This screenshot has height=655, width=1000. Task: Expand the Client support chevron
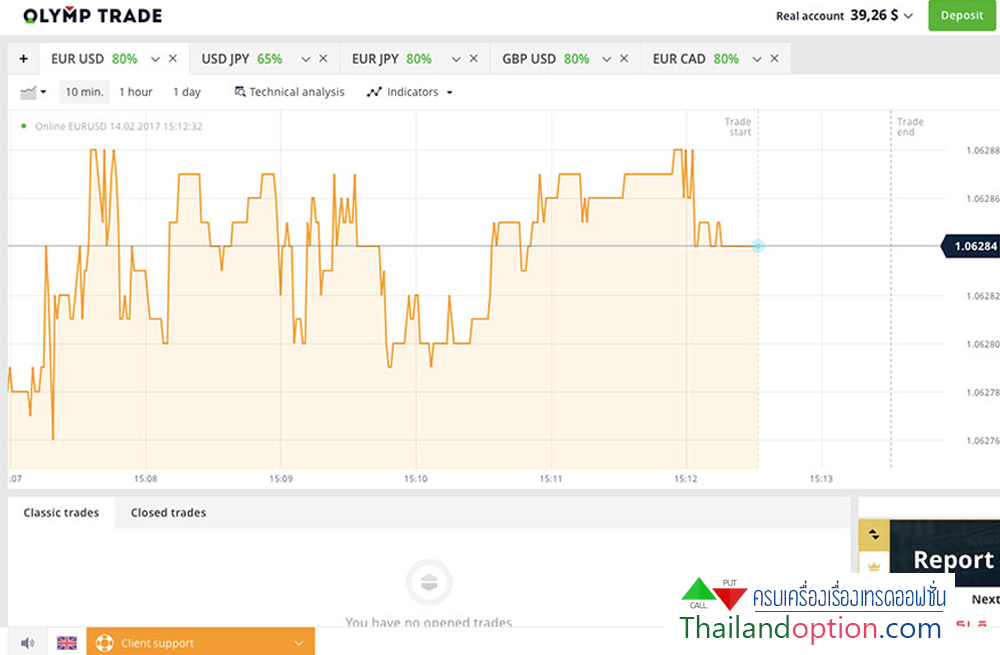point(298,643)
